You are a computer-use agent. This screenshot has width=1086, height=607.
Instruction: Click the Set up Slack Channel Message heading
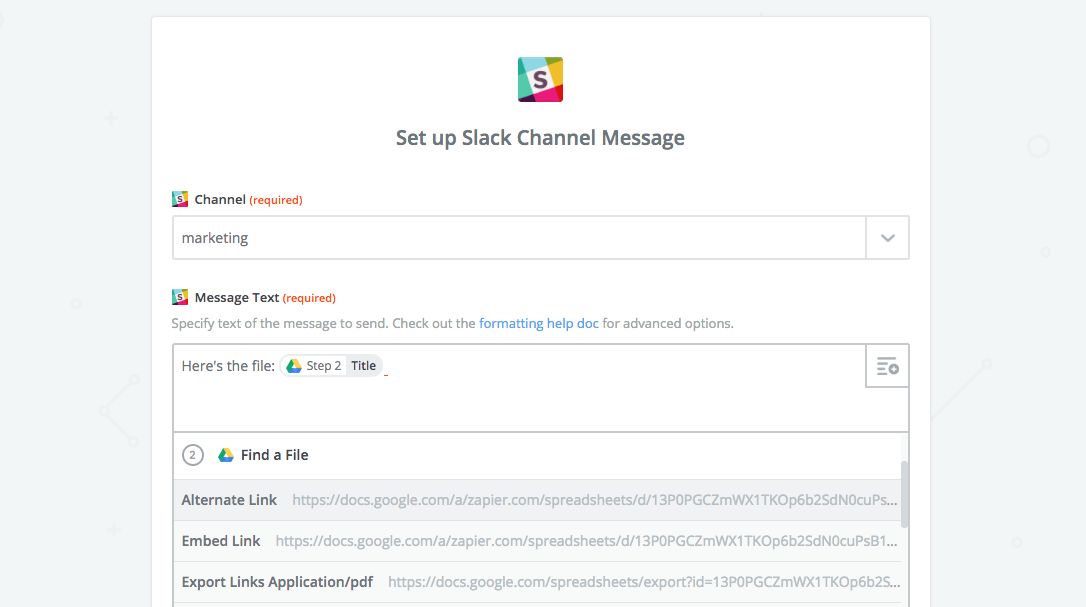[540, 138]
